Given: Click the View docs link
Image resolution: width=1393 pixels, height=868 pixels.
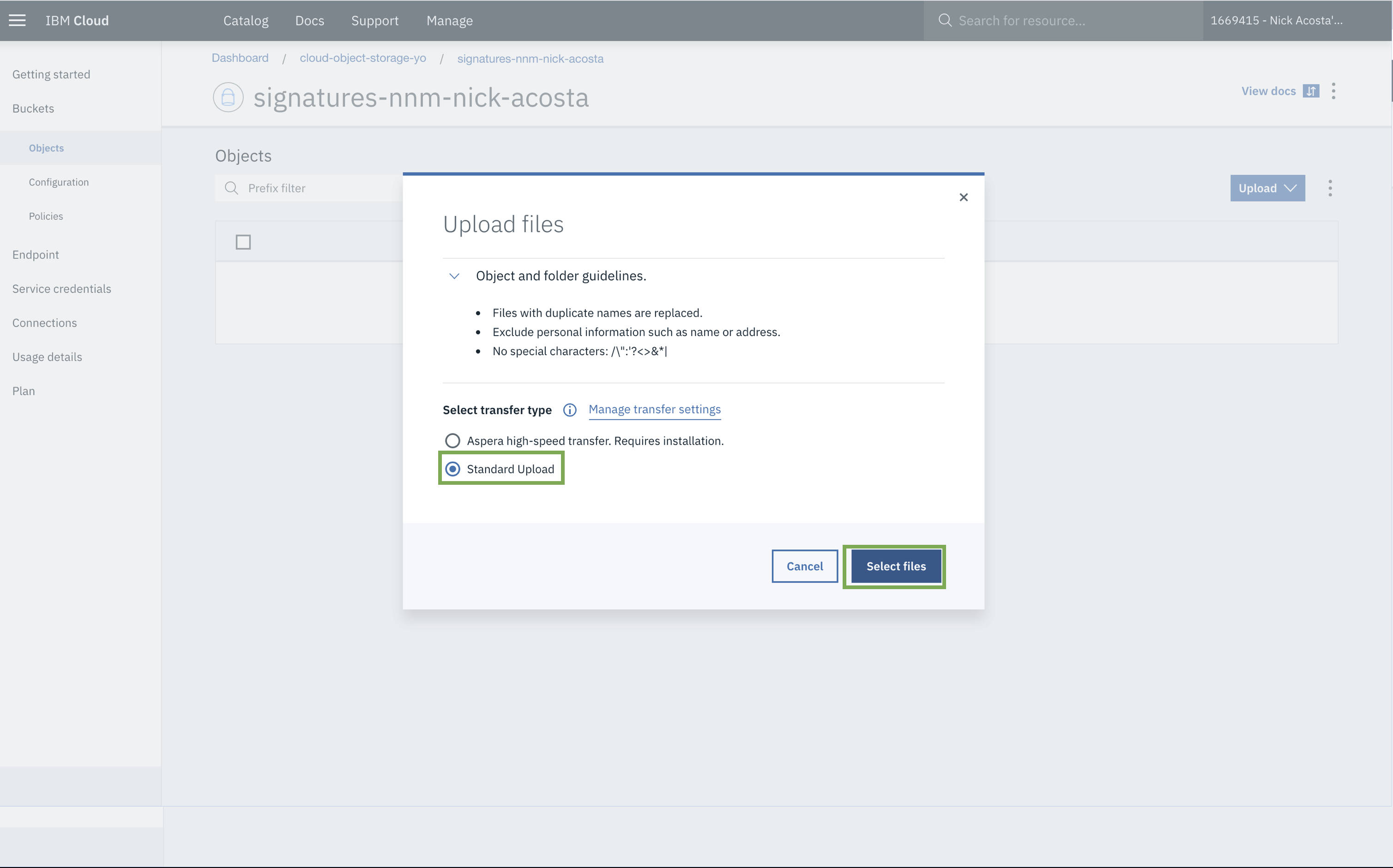Looking at the screenshot, I should (x=1268, y=91).
